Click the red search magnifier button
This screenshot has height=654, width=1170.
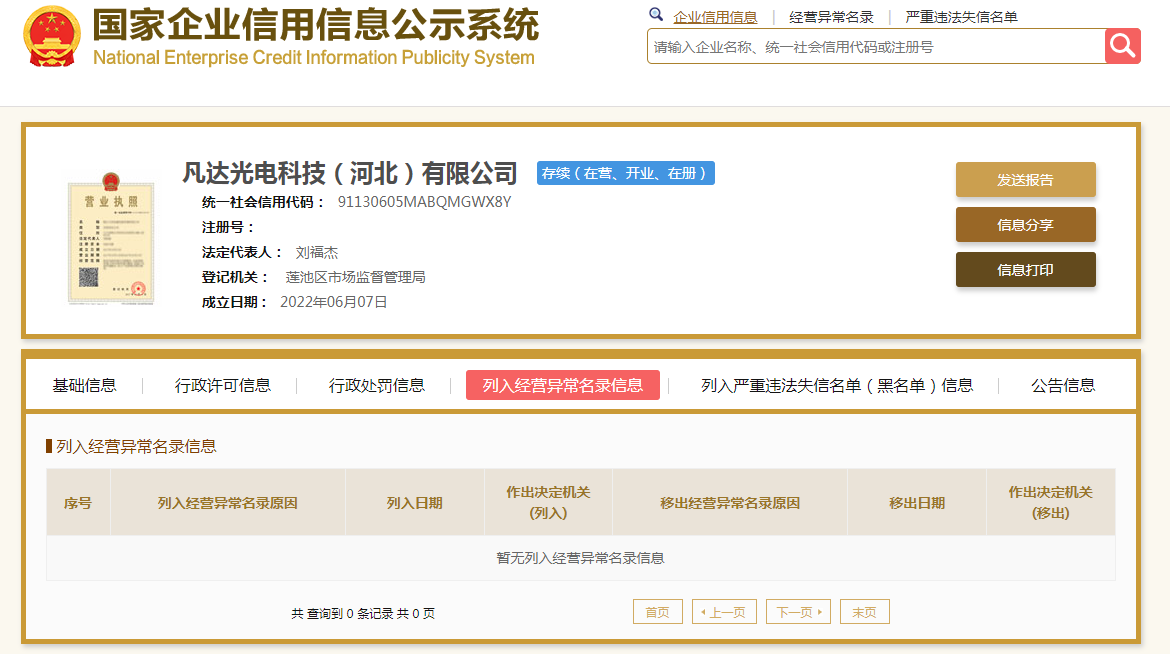click(x=1122, y=46)
